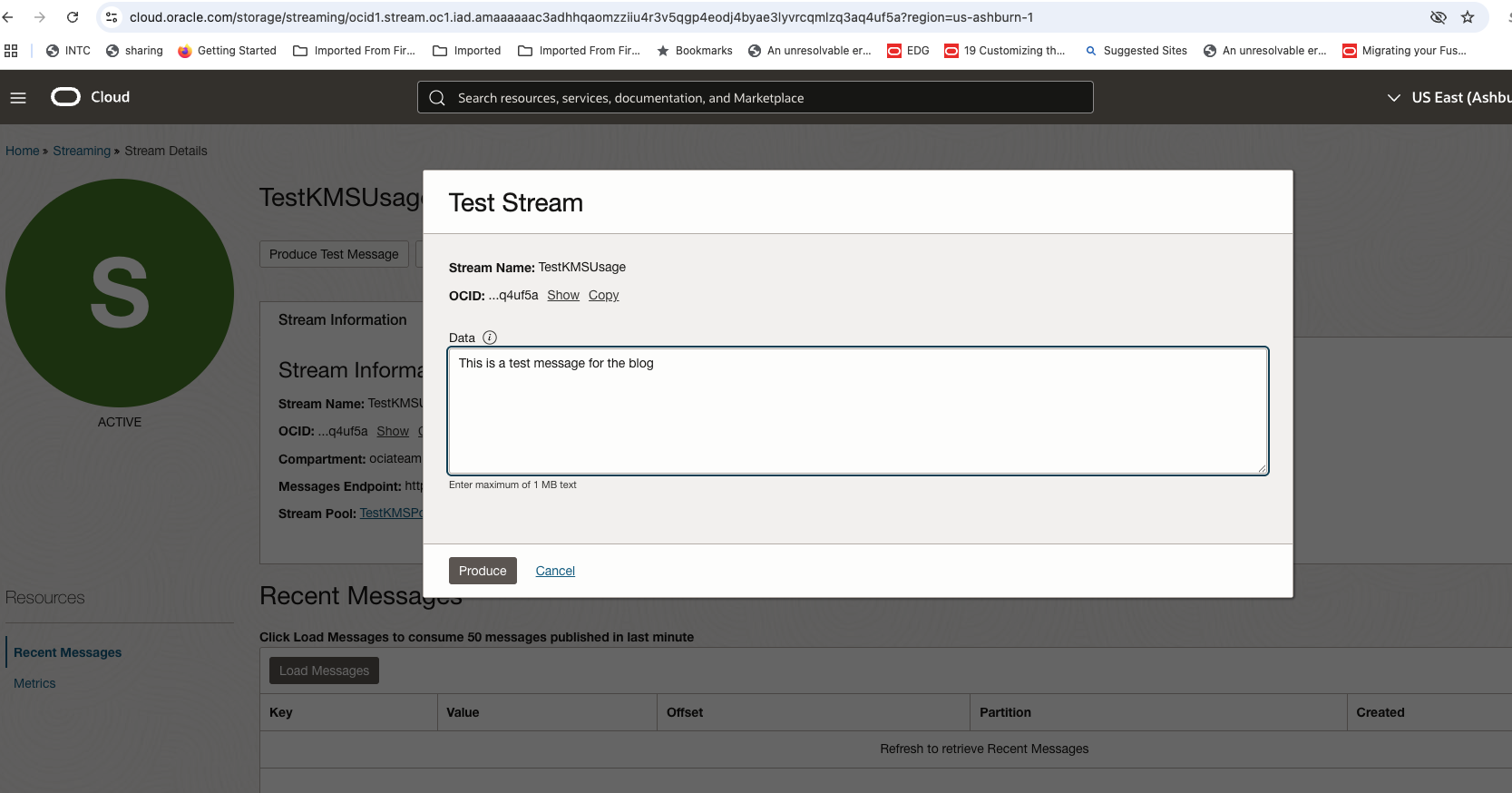Click the search resources and services field
The image size is (1512, 793).
[x=755, y=98]
